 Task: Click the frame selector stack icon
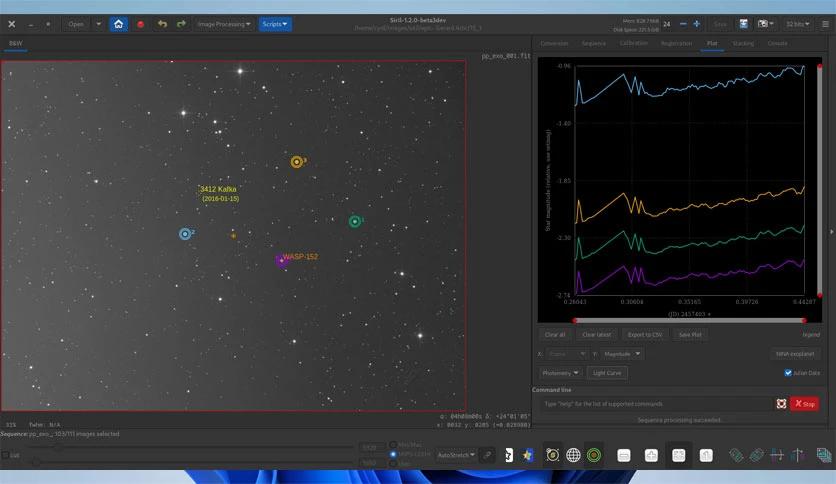pyautogui.click(x=824, y=455)
